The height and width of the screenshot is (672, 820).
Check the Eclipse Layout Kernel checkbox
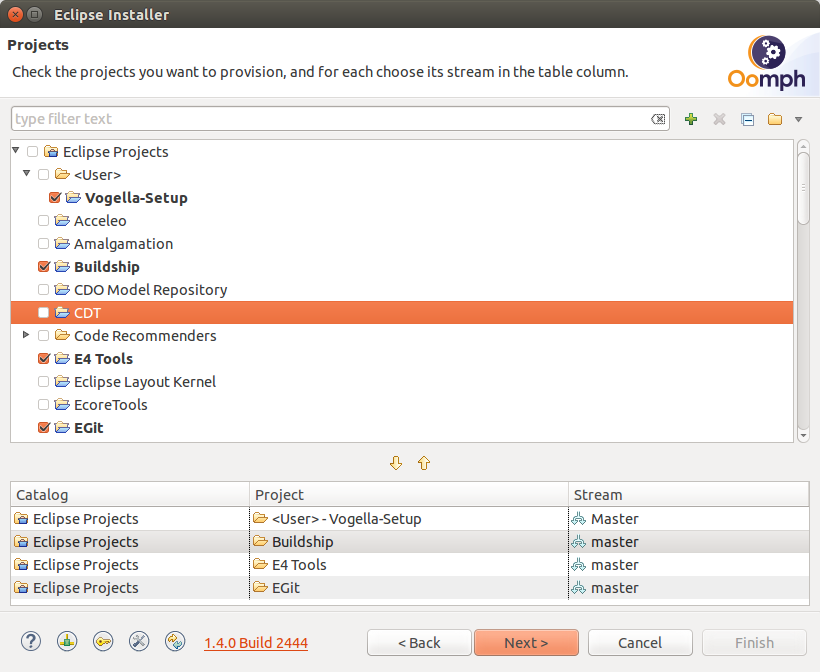click(x=43, y=382)
